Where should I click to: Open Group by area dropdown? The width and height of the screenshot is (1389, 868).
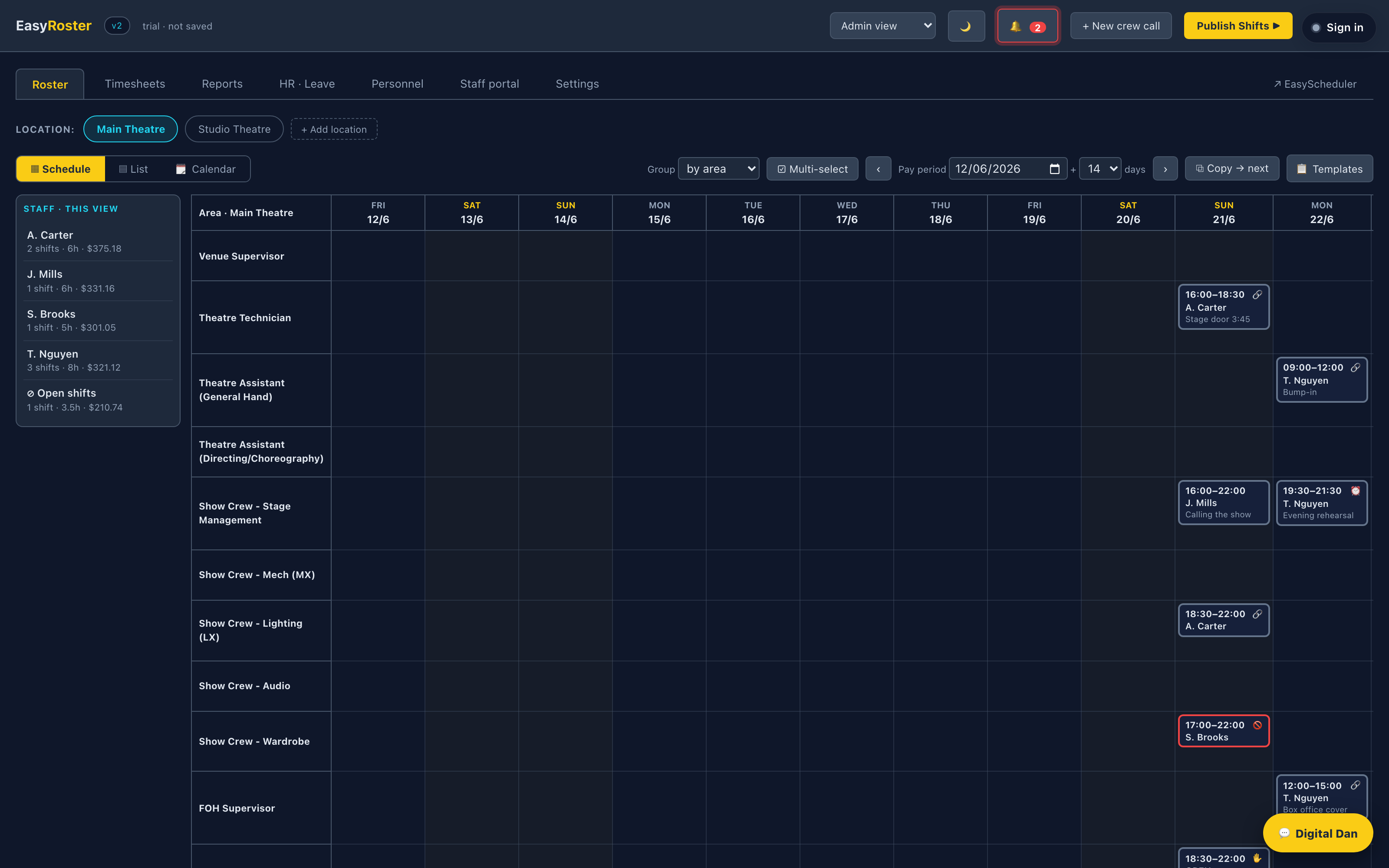click(719, 169)
